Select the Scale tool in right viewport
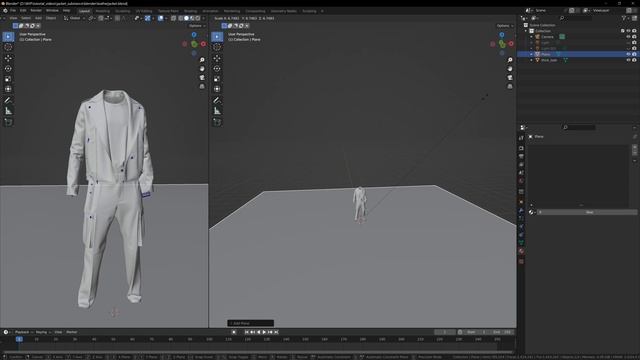640x360 pixels. pos(217,79)
